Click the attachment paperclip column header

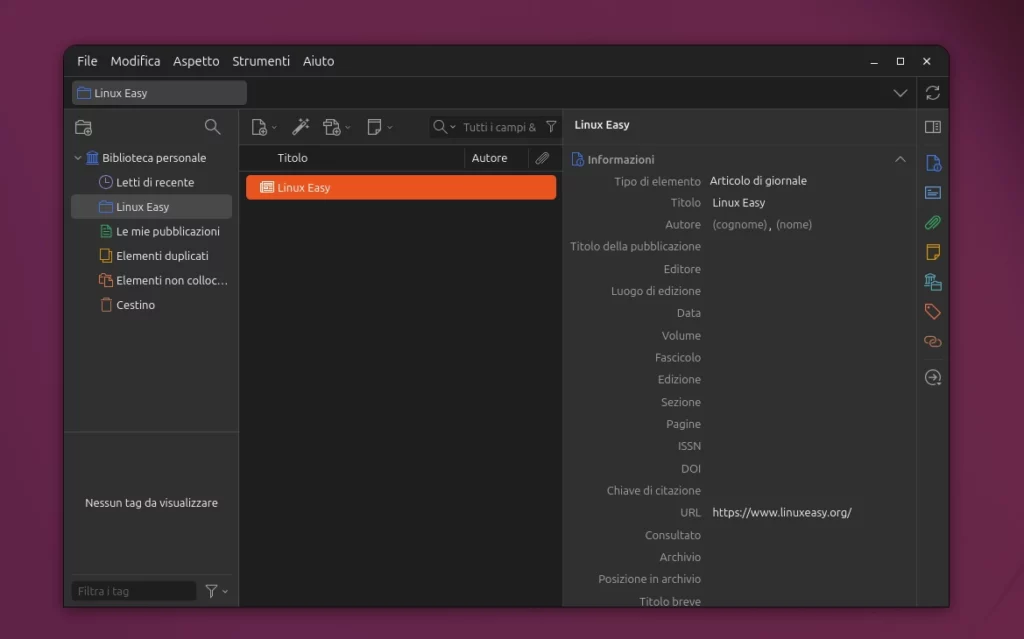pyautogui.click(x=542, y=157)
